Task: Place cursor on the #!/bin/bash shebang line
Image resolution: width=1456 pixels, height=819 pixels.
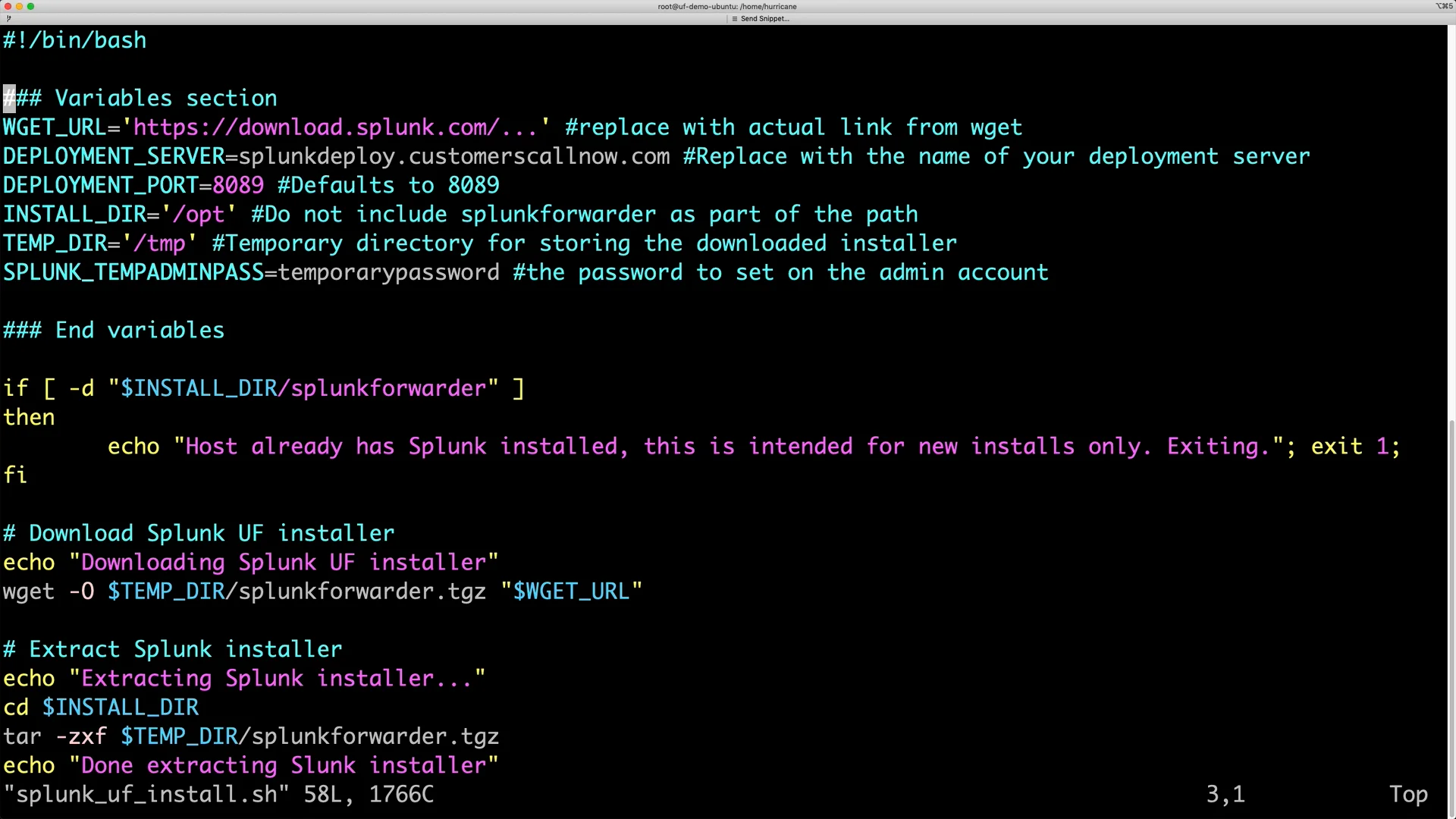Action: point(75,40)
